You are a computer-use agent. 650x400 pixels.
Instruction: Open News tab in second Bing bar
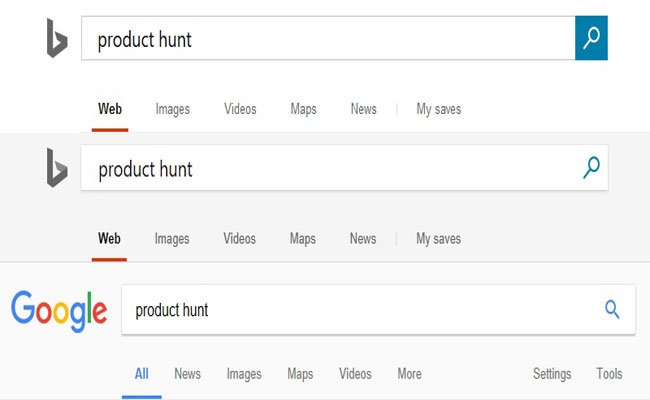(x=363, y=238)
